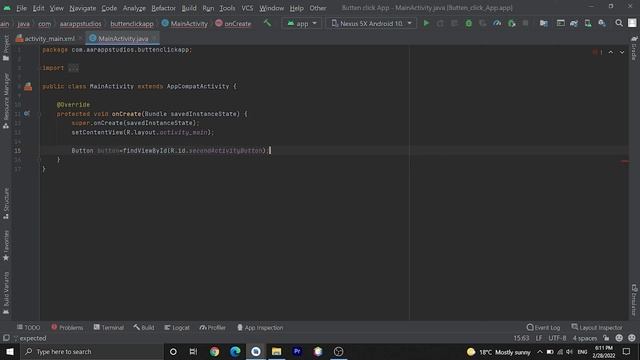The width and height of the screenshot is (640, 360).
Task: Open the Build Variants side panel
Action: click(x=6, y=293)
